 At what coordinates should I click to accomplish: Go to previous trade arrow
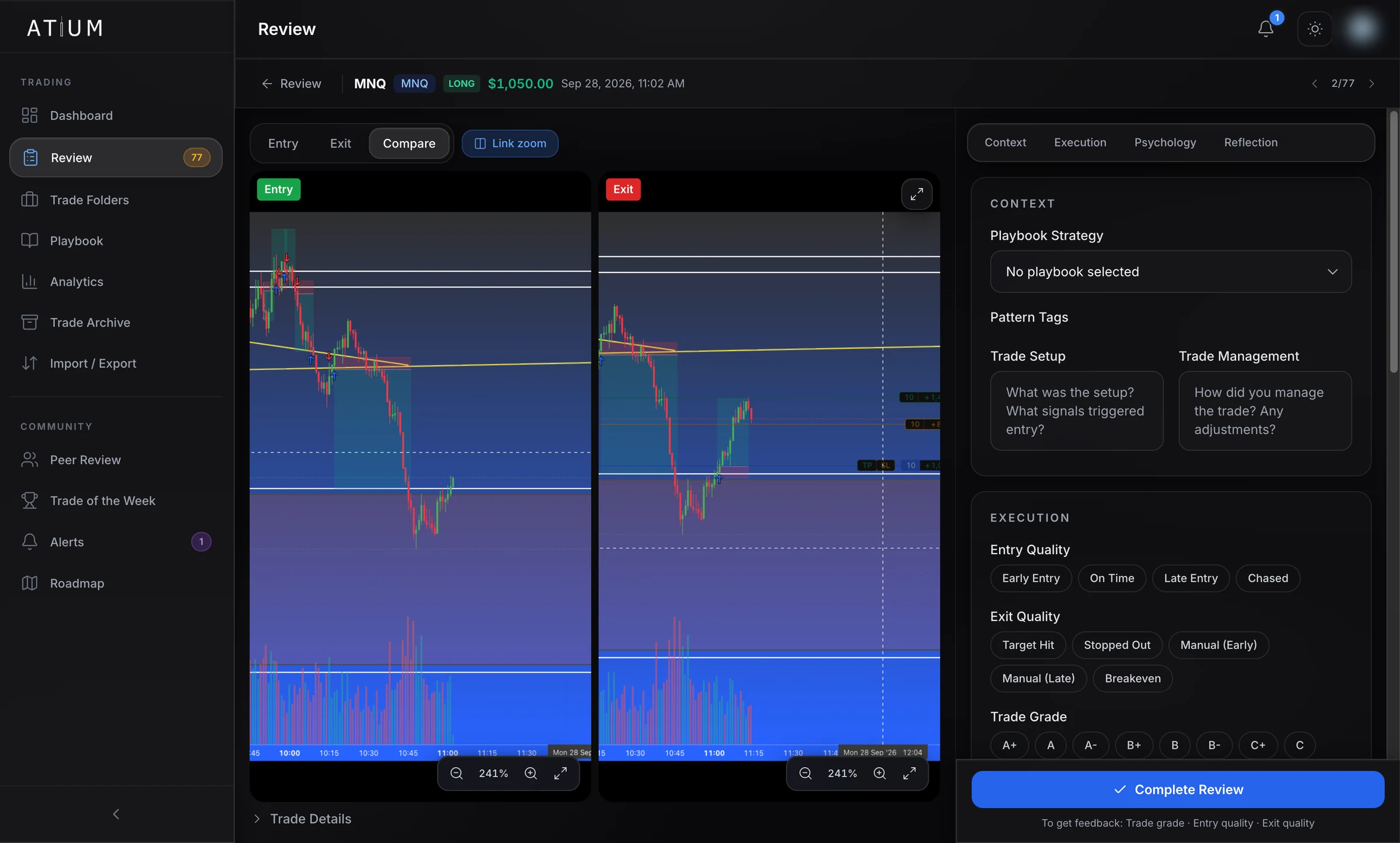1314,83
